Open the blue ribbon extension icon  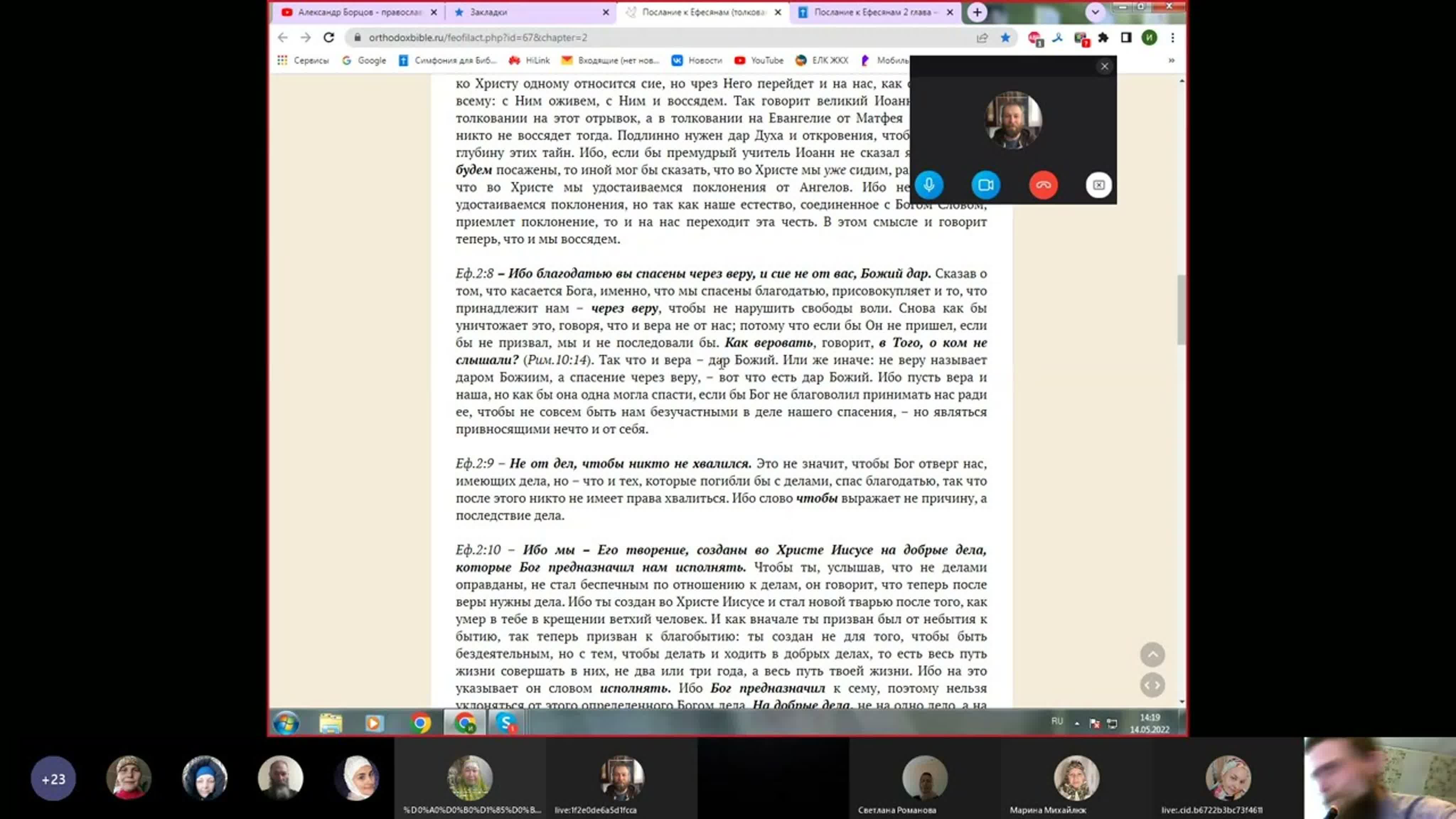(x=1058, y=38)
